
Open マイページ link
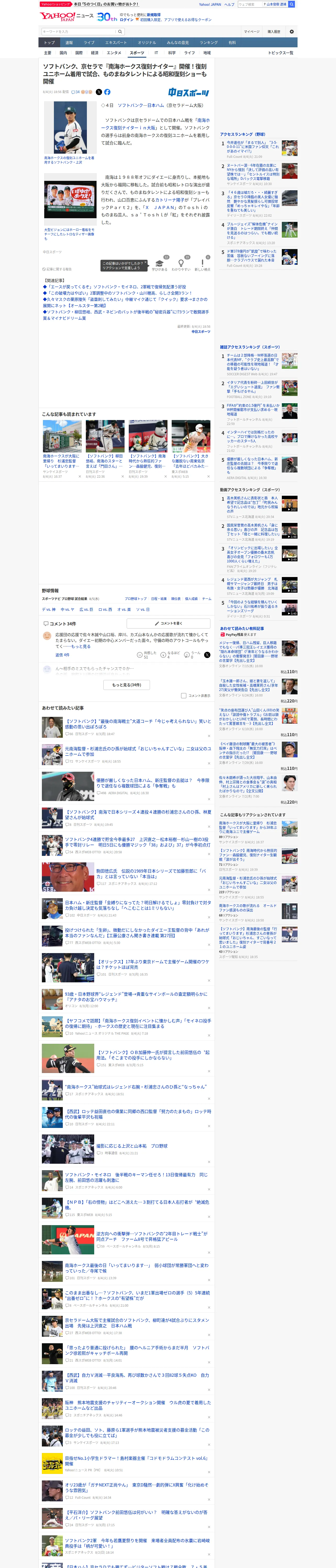252,32
